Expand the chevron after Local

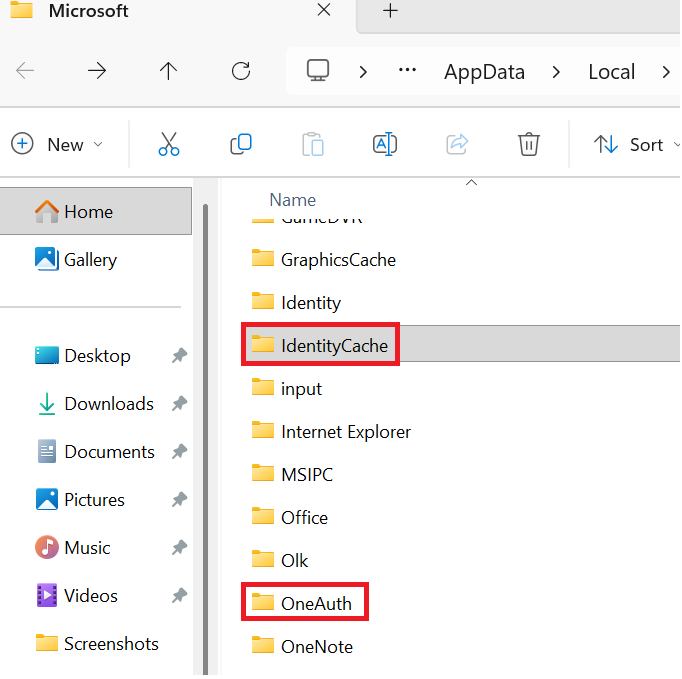coord(666,71)
